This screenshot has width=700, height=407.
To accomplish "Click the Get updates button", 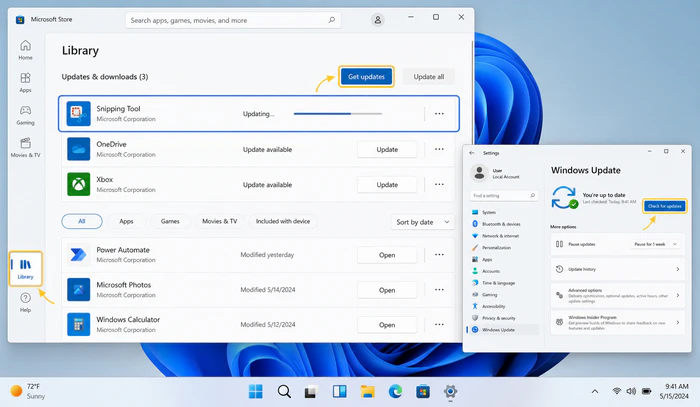I will point(366,77).
